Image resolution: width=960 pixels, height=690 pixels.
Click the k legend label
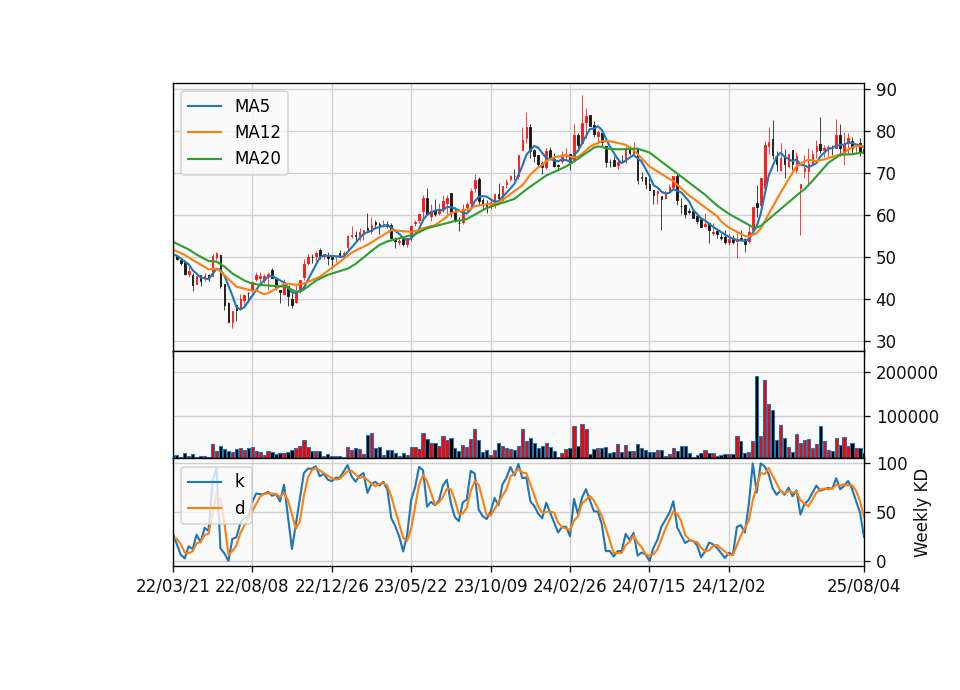[x=239, y=481]
